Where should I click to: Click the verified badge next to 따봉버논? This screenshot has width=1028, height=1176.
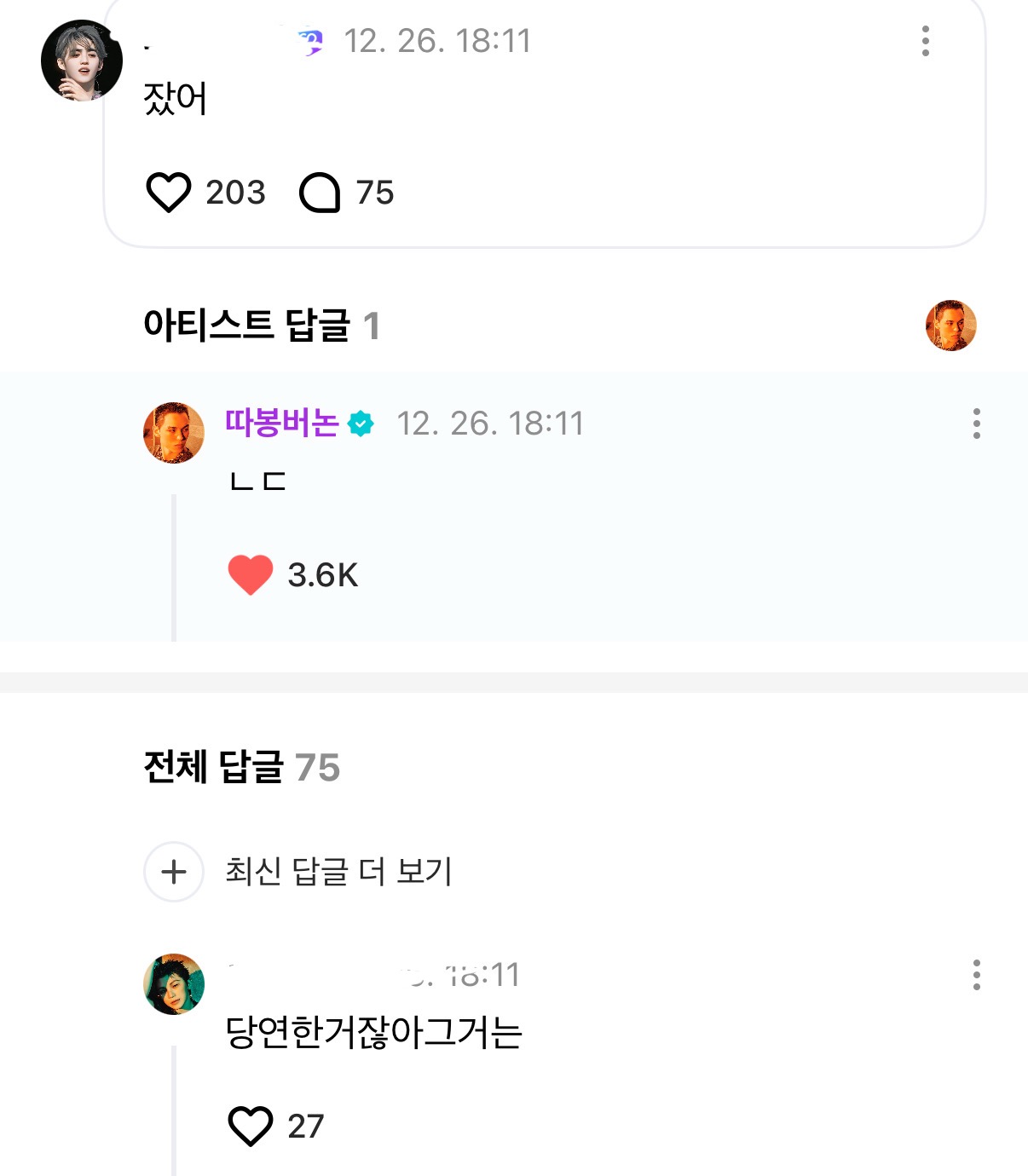click(361, 424)
